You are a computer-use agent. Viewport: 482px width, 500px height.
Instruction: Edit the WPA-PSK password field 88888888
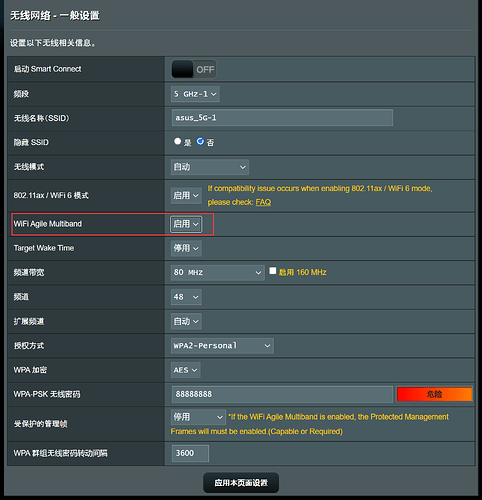(282, 394)
